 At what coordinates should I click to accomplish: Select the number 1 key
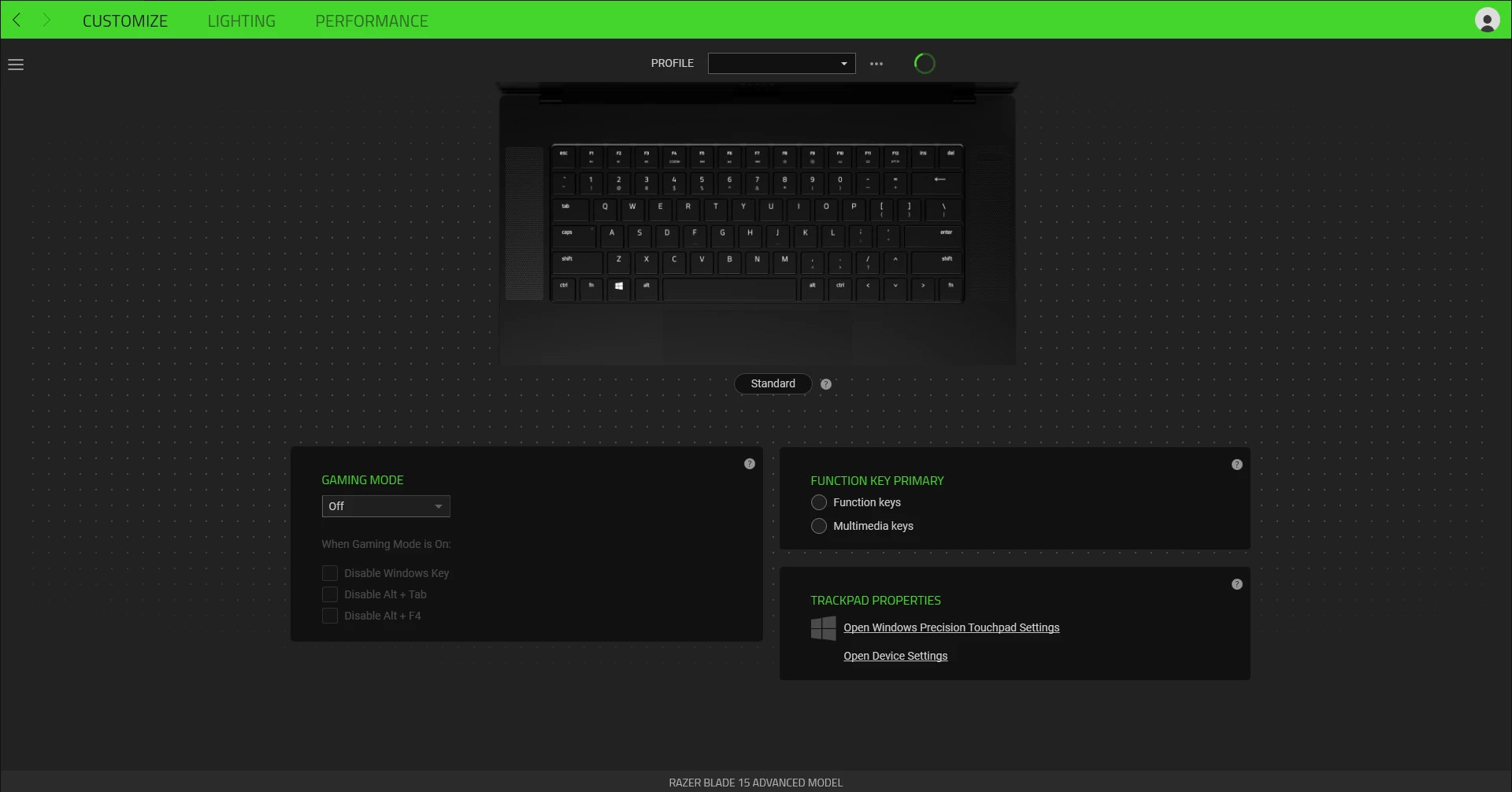591,183
